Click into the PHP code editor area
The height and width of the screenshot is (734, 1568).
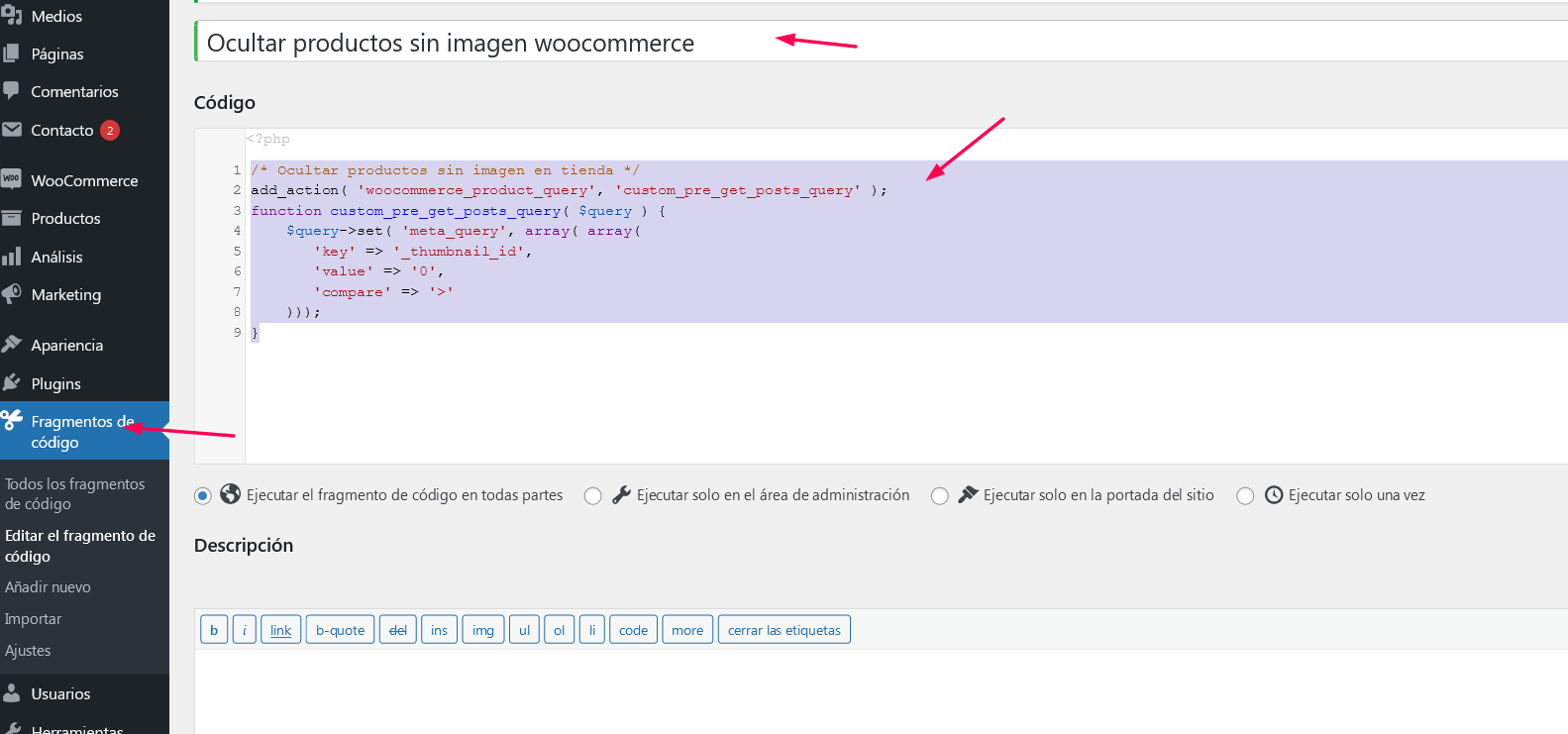pos(906,297)
